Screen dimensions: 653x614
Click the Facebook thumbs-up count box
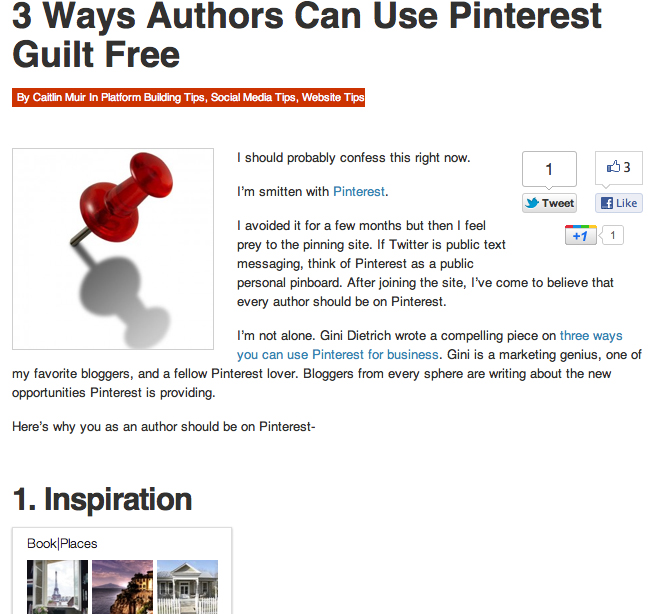618,167
